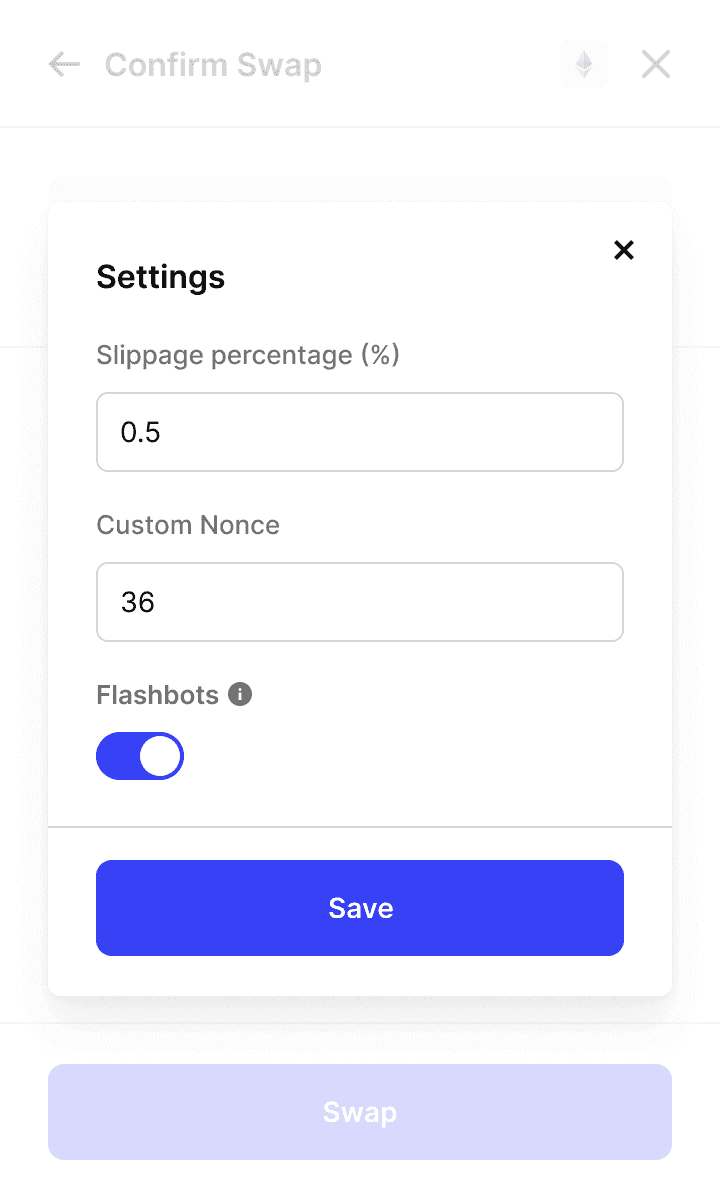This screenshot has height=1200, width=720.
Task: Click the X beside the Ethereum icon
Action: click(655, 64)
